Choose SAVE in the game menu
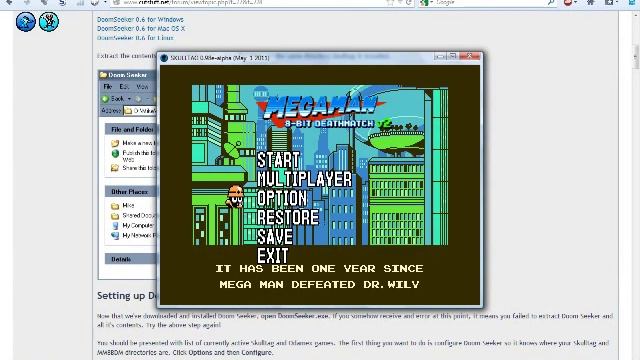The image size is (640, 360). pyautogui.click(x=275, y=237)
